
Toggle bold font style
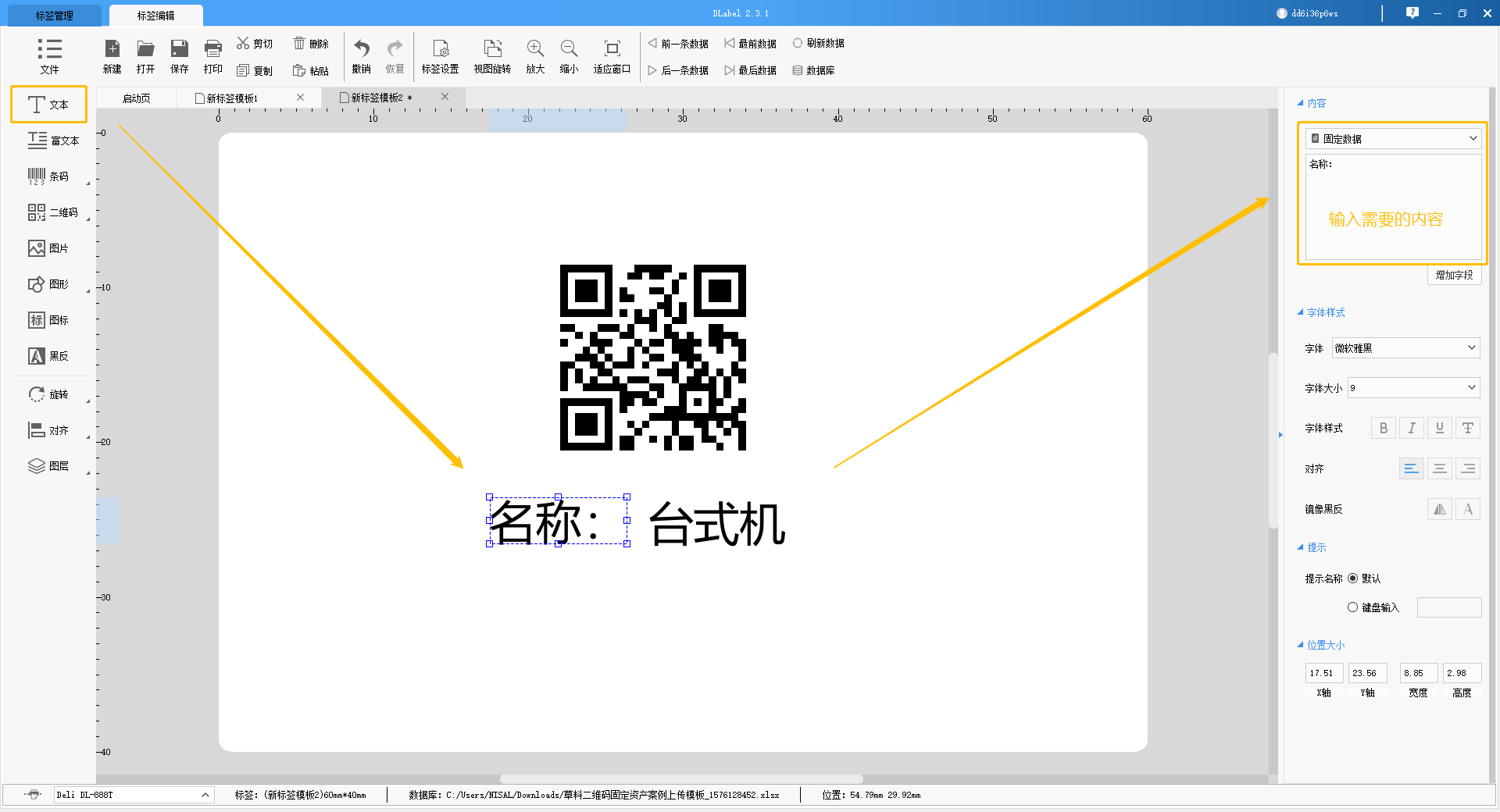[x=1383, y=428]
